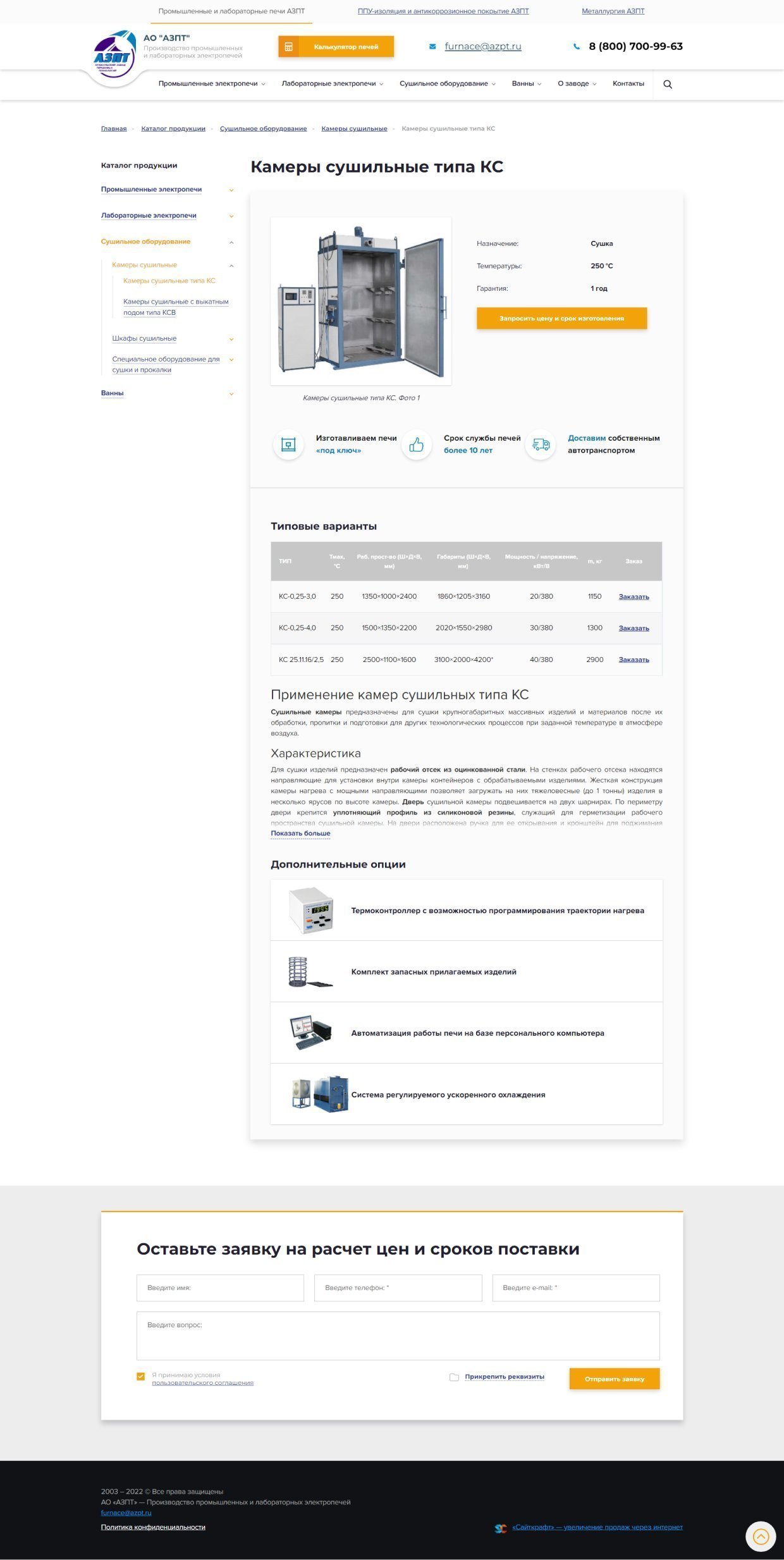
Task: Open ППУ-изоляция и антикоррозионное покрытие tab
Action: [443, 11]
